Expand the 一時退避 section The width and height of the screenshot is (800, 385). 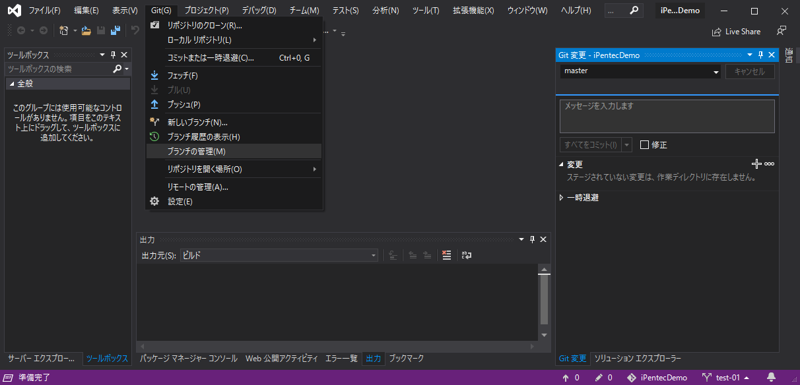click(x=562, y=198)
